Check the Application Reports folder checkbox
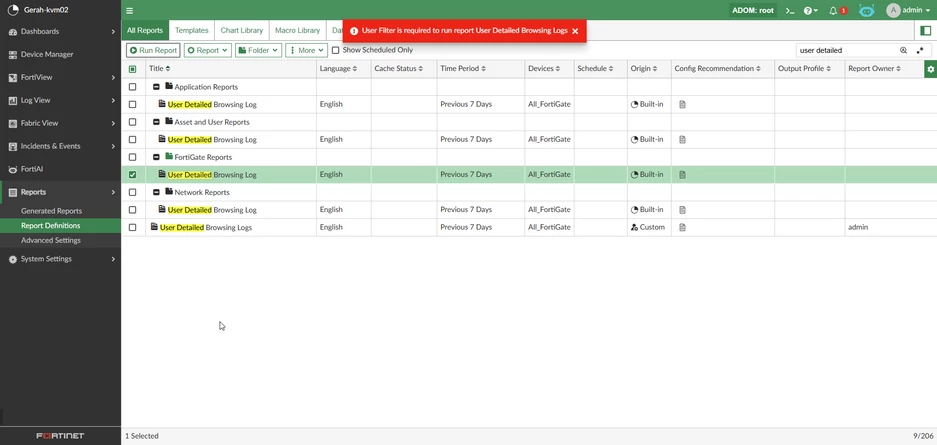The image size is (937, 445). pos(133,87)
